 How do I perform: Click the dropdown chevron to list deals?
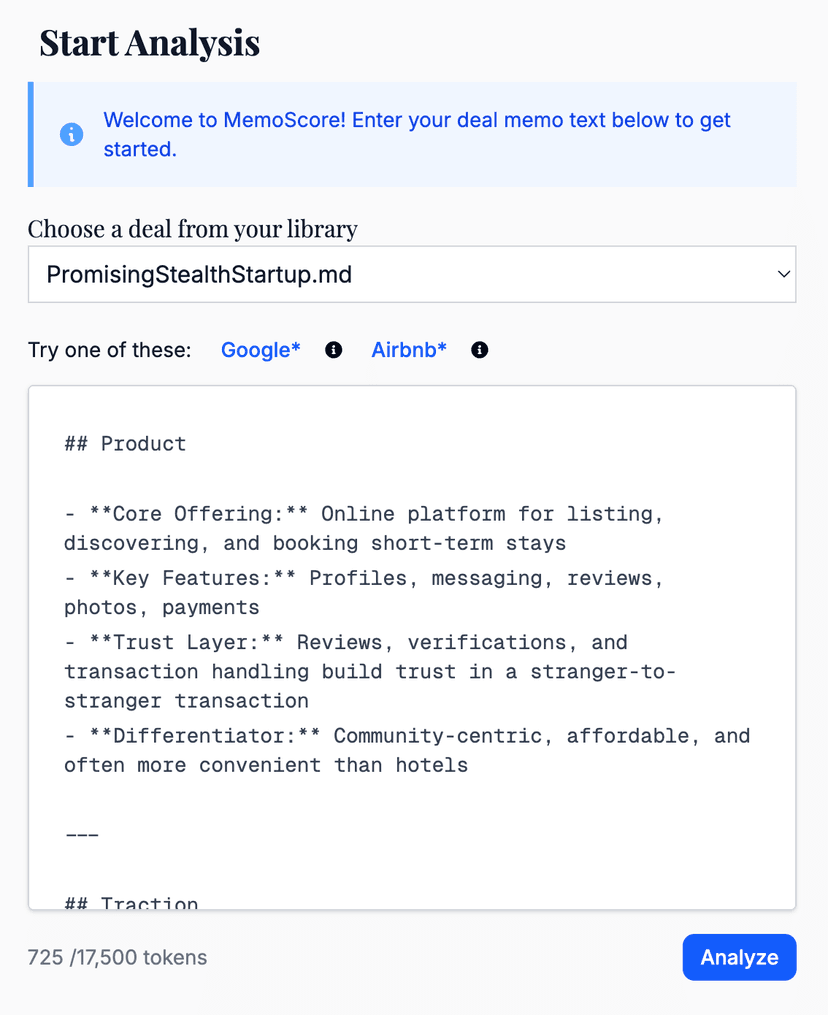[x=785, y=273]
